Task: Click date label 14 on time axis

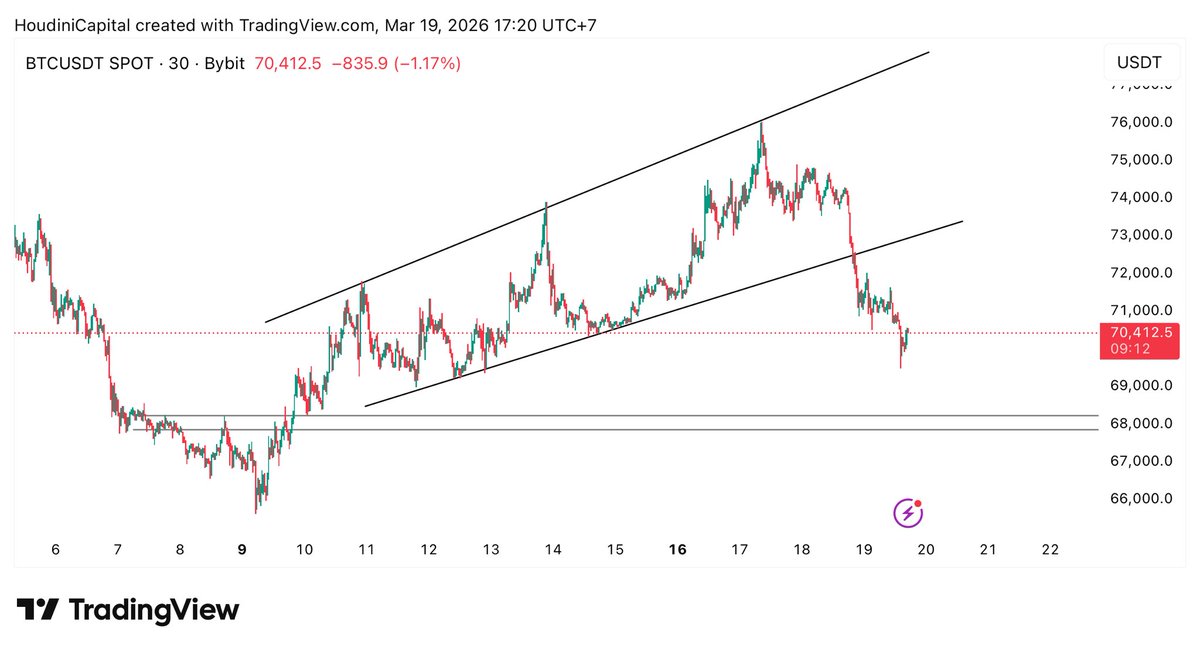Action: coord(553,549)
